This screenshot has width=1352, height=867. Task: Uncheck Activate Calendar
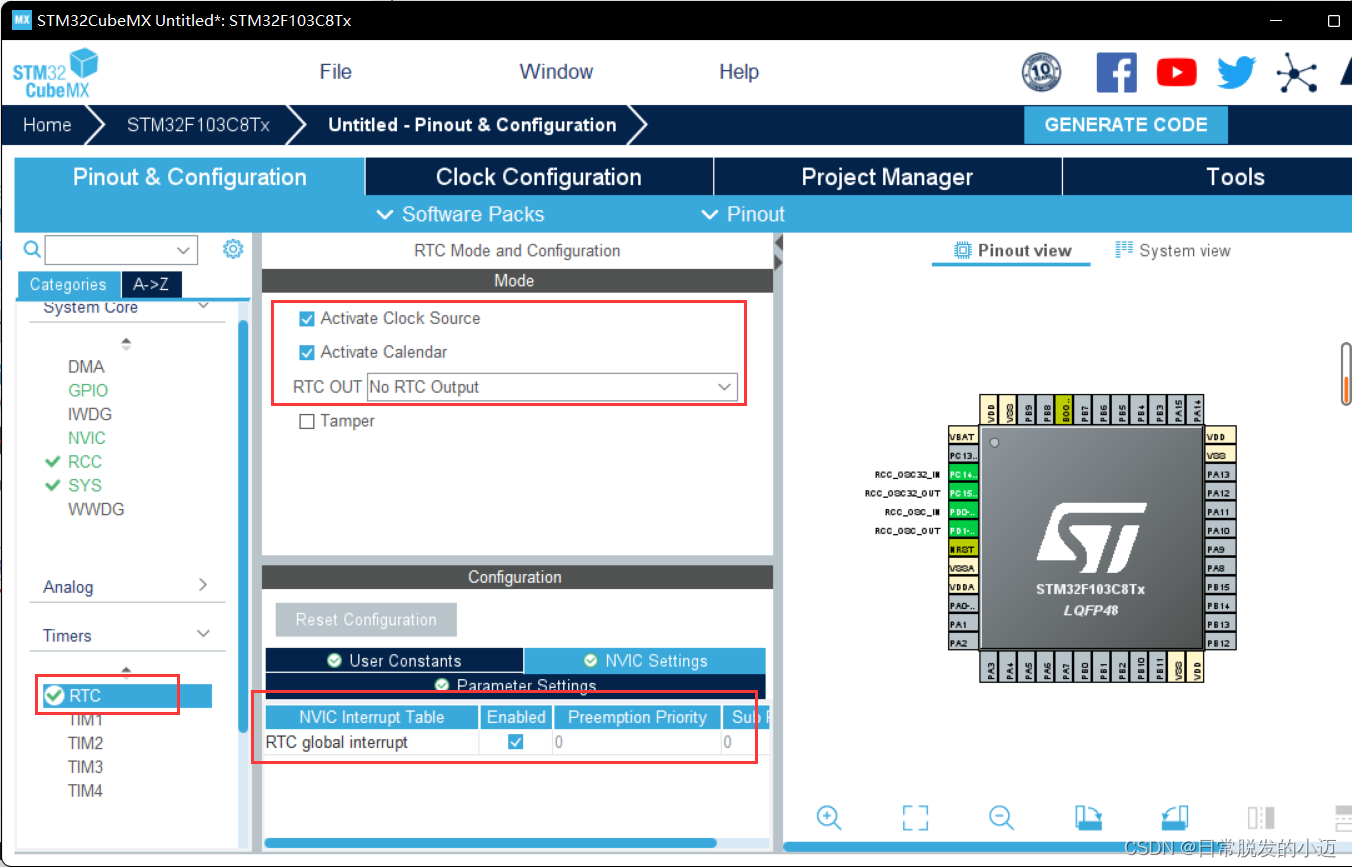pos(307,353)
